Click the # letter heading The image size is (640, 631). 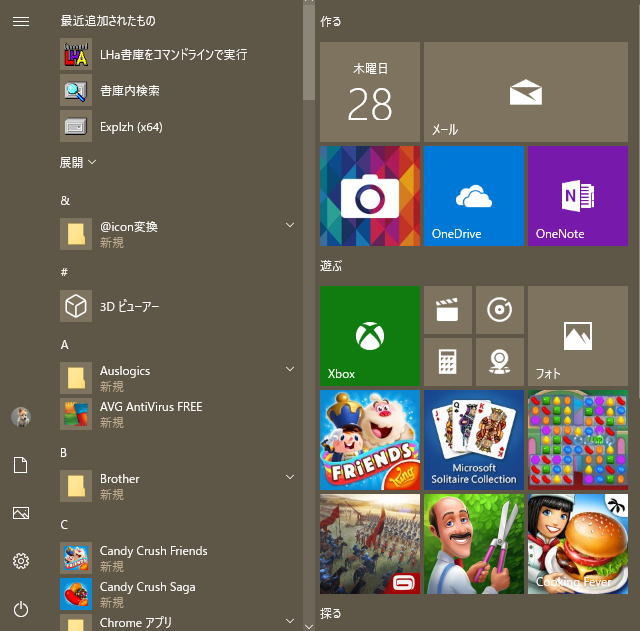coord(64,273)
